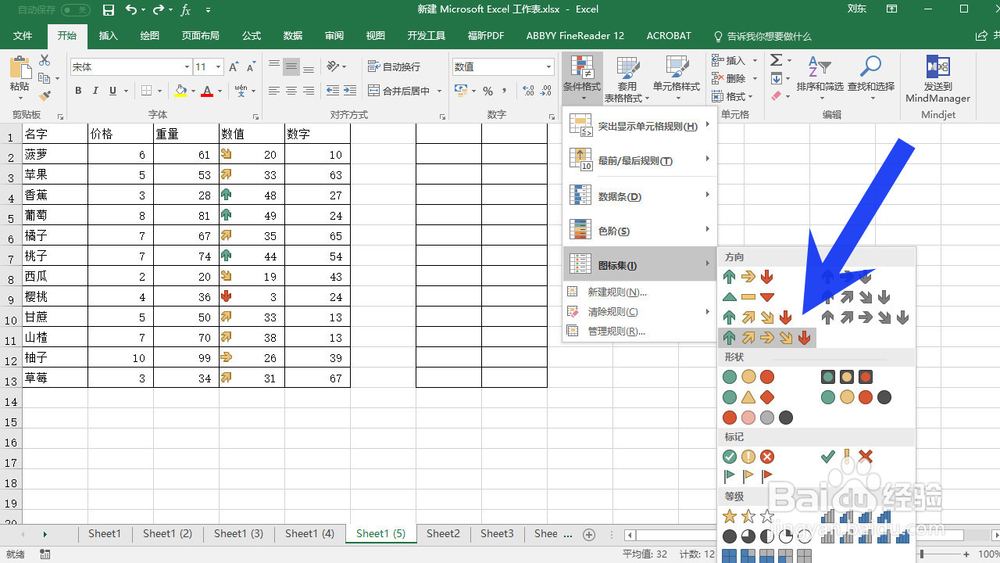Toggle align text left
Image resolution: width=1000 pixels, height=563 pixels.
[x=274, y=91]
